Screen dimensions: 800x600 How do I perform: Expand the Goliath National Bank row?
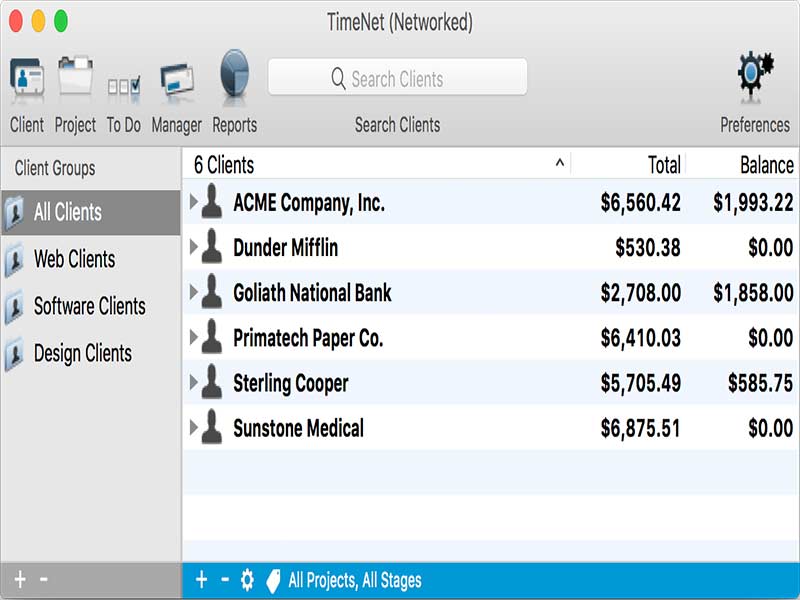pyautogui.click(x=193, y=292)
